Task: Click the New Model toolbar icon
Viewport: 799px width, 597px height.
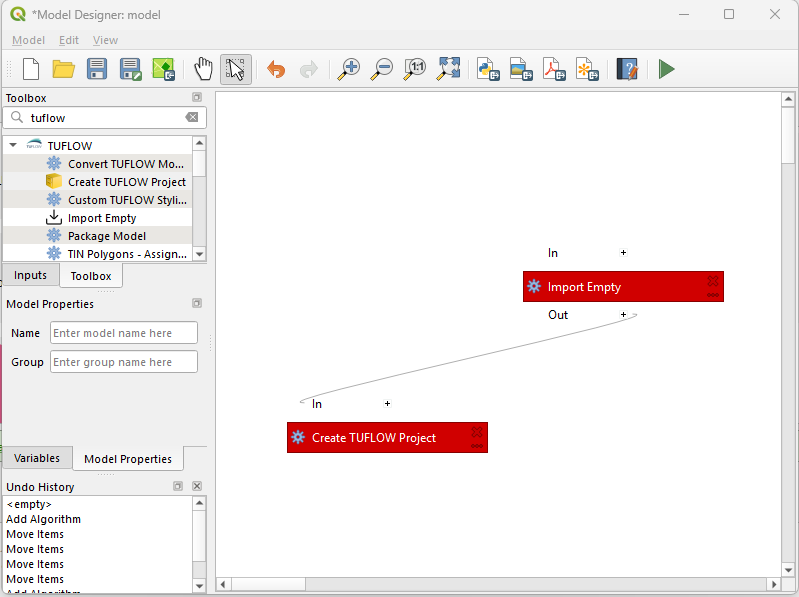Action: [31, 69]
